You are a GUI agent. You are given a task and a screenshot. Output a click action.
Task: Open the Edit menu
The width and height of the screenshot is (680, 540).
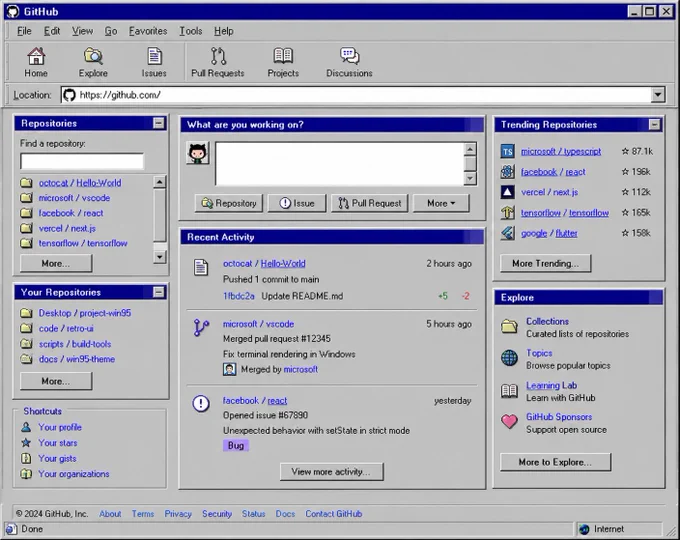[52, 31]
